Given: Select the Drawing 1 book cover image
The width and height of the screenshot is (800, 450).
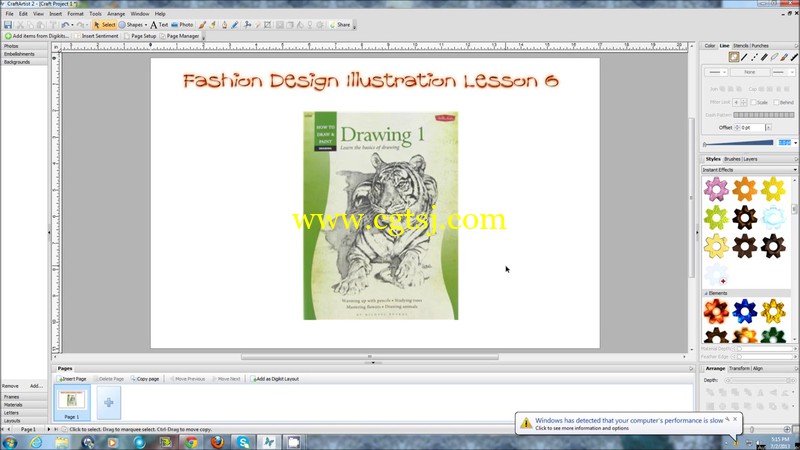Looking at the screenshot, I should pos(381,216).
